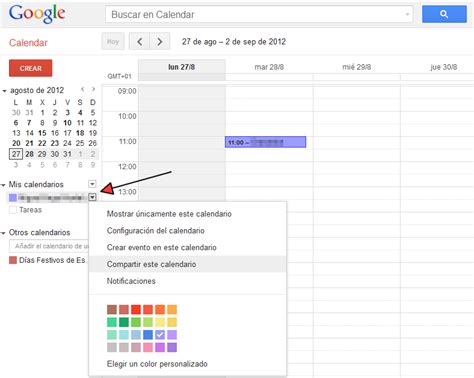Image resolution: width=474 pixels, height=378 pixels.
Task: Click the dropdown arrow beside the blurred calendar name
Action: point(92,197)
